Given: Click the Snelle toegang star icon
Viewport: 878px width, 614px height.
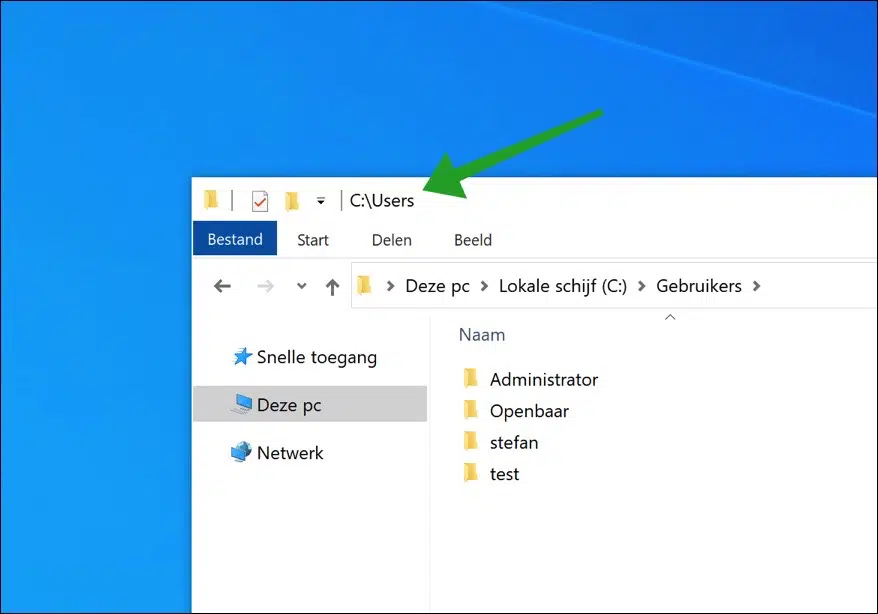Looking at the screenshot, I should click(242, 356).
